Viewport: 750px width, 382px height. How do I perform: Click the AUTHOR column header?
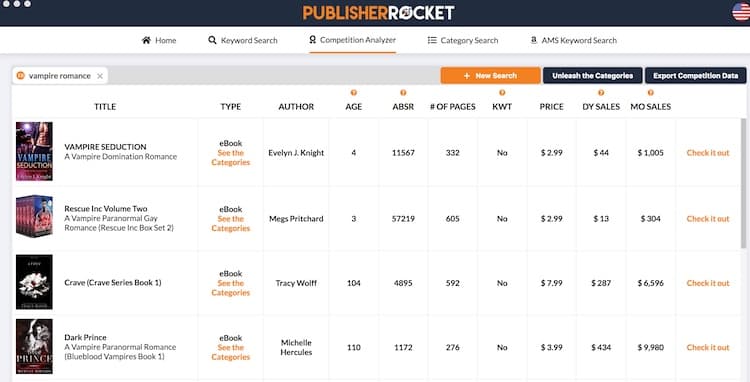[x=296, y=107]
